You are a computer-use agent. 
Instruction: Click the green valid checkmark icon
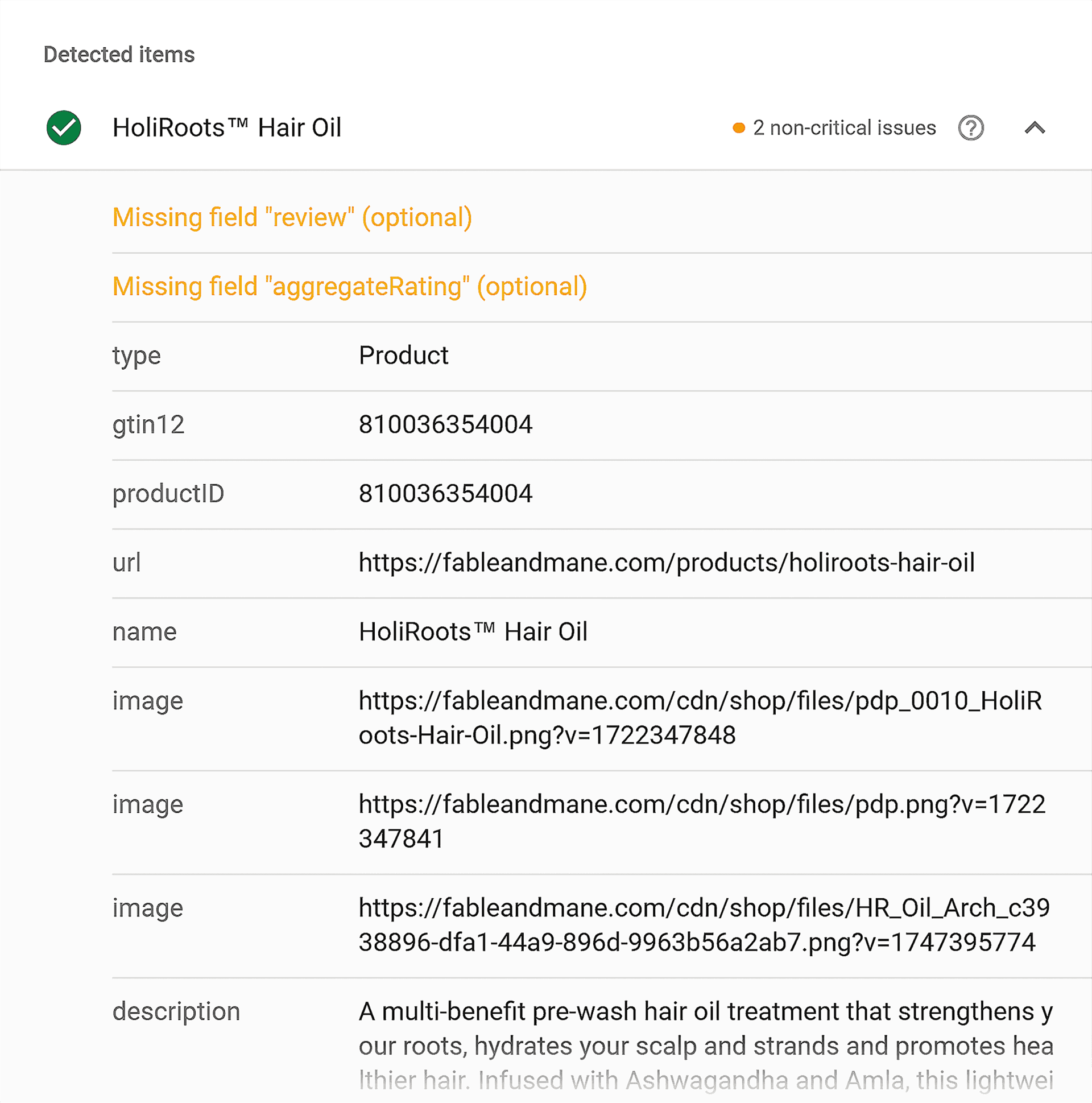point(63,127)
